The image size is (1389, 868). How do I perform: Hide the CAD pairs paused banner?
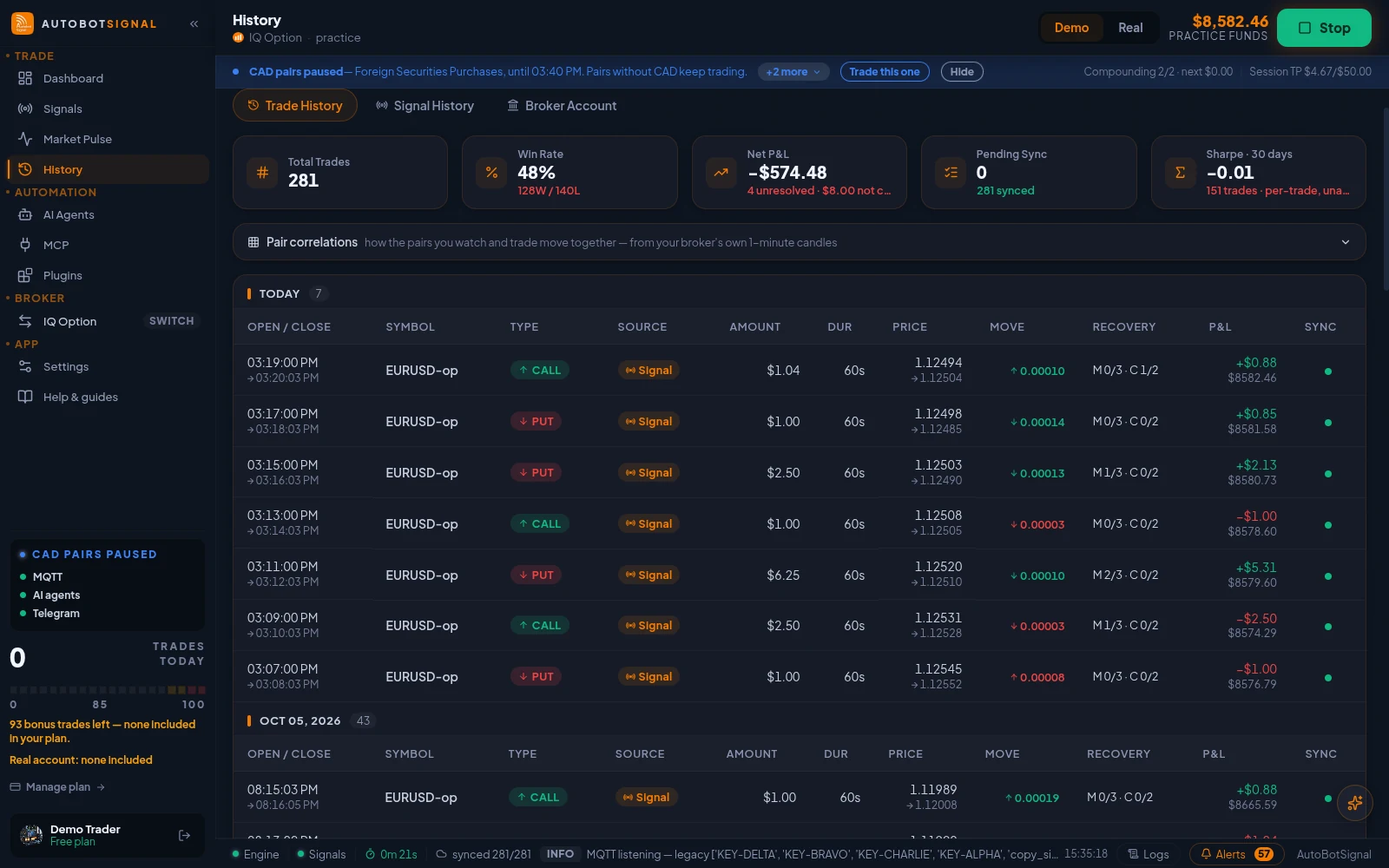[x=962, y=72]
